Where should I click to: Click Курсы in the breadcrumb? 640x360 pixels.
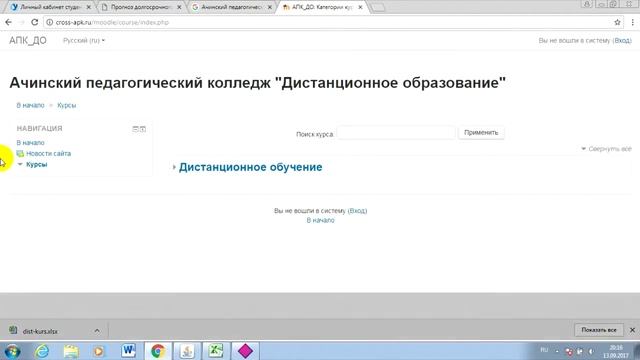coord(67,105)
